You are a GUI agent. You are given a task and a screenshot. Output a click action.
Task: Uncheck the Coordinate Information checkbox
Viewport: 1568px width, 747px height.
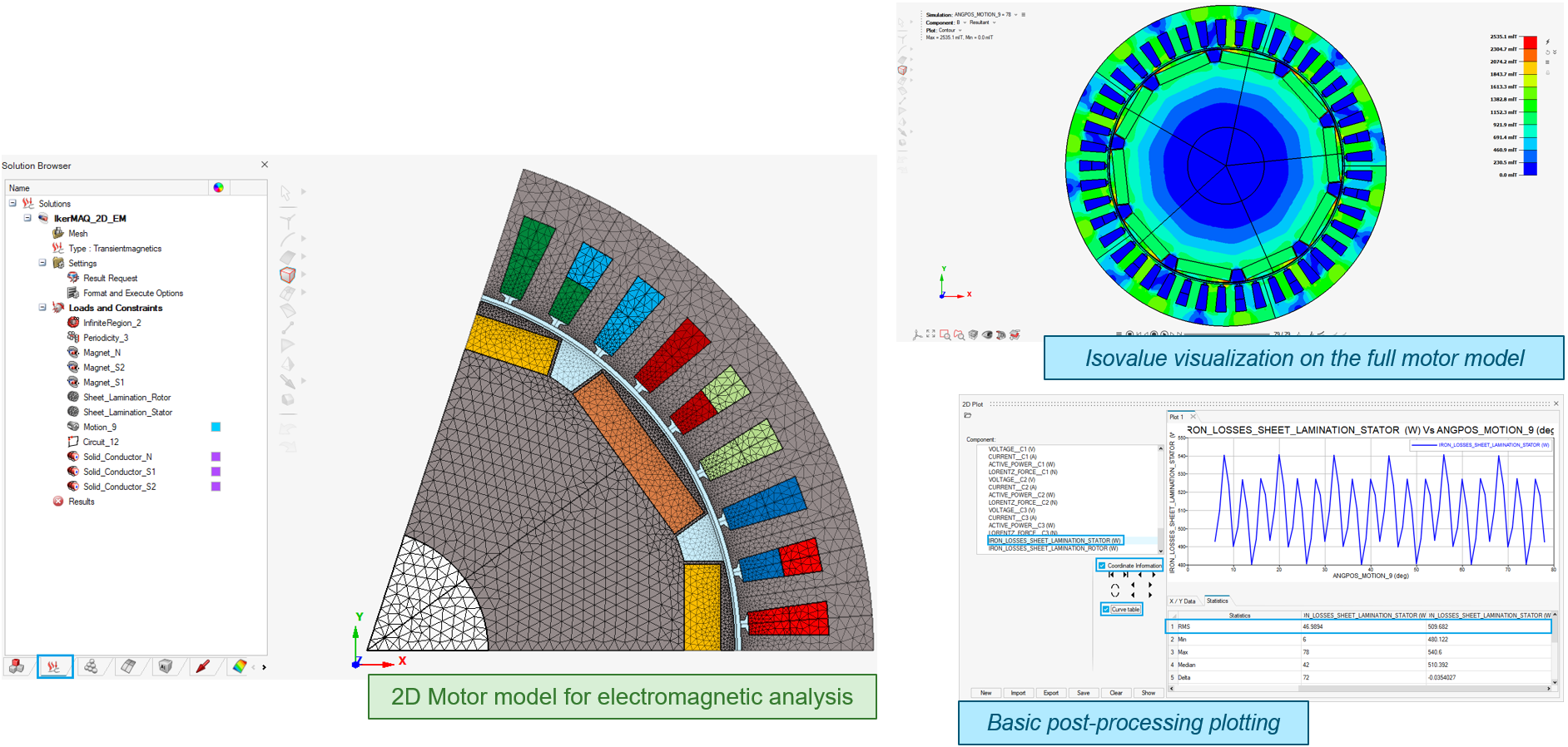click(1103, 566)
